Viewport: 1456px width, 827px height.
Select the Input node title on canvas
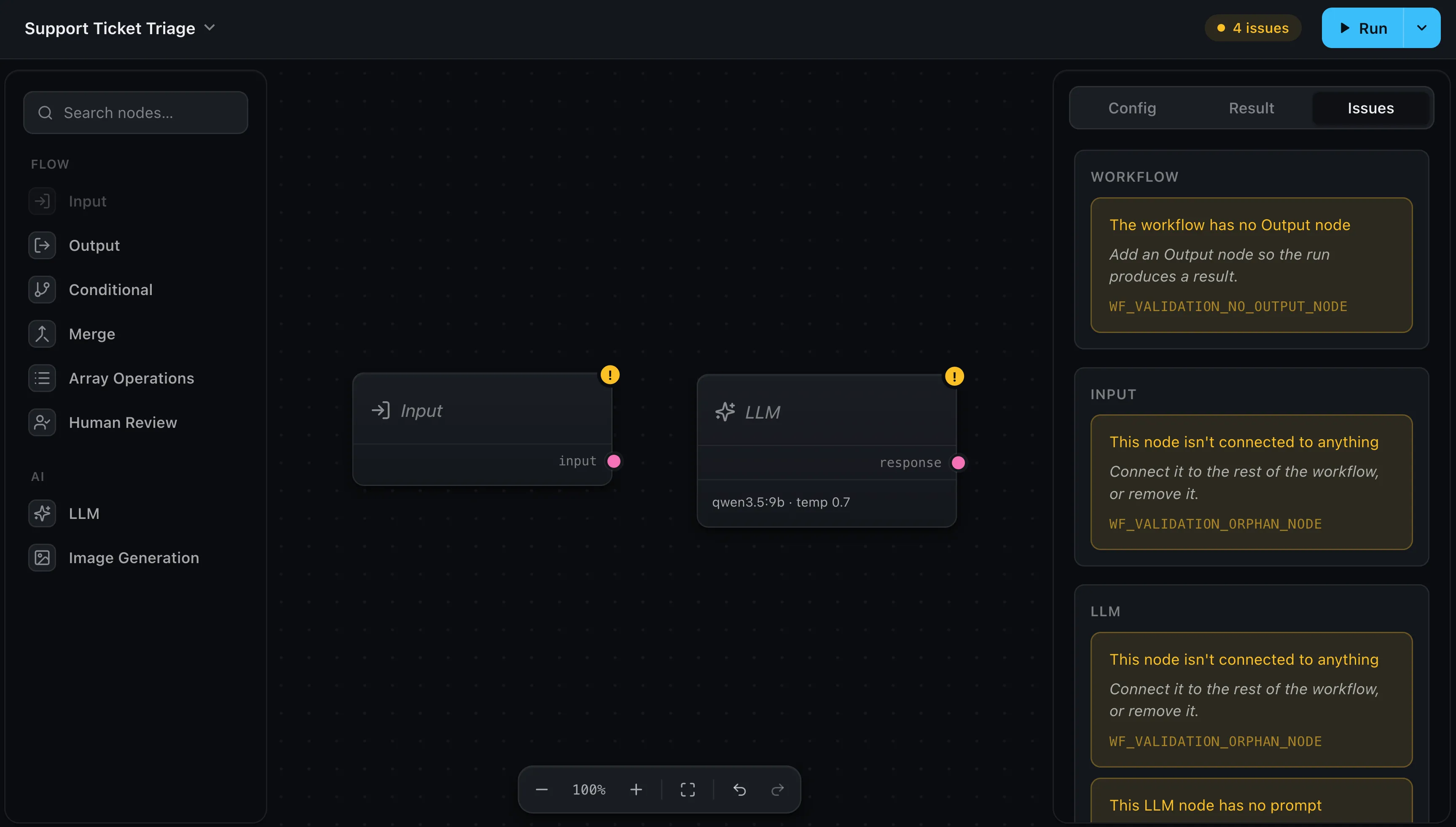tap(422, 411)
